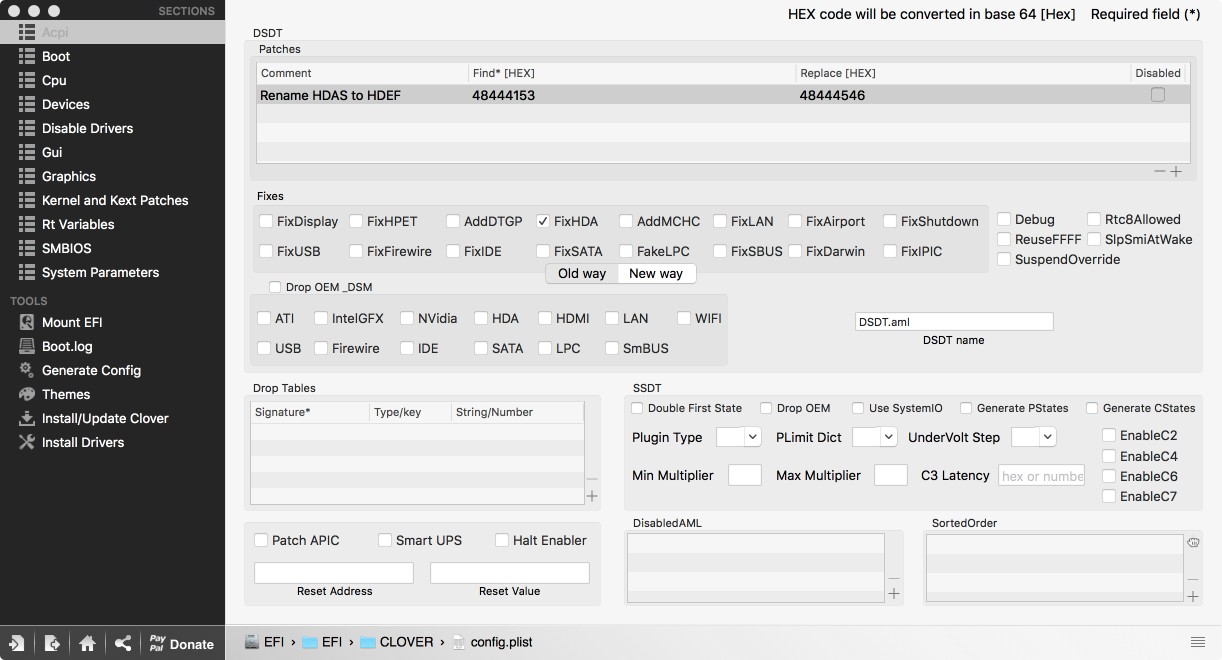This screenshot has height=660, width=1222.
Task: Open the Plugin Type dropdown
Action: pos(739,437)
